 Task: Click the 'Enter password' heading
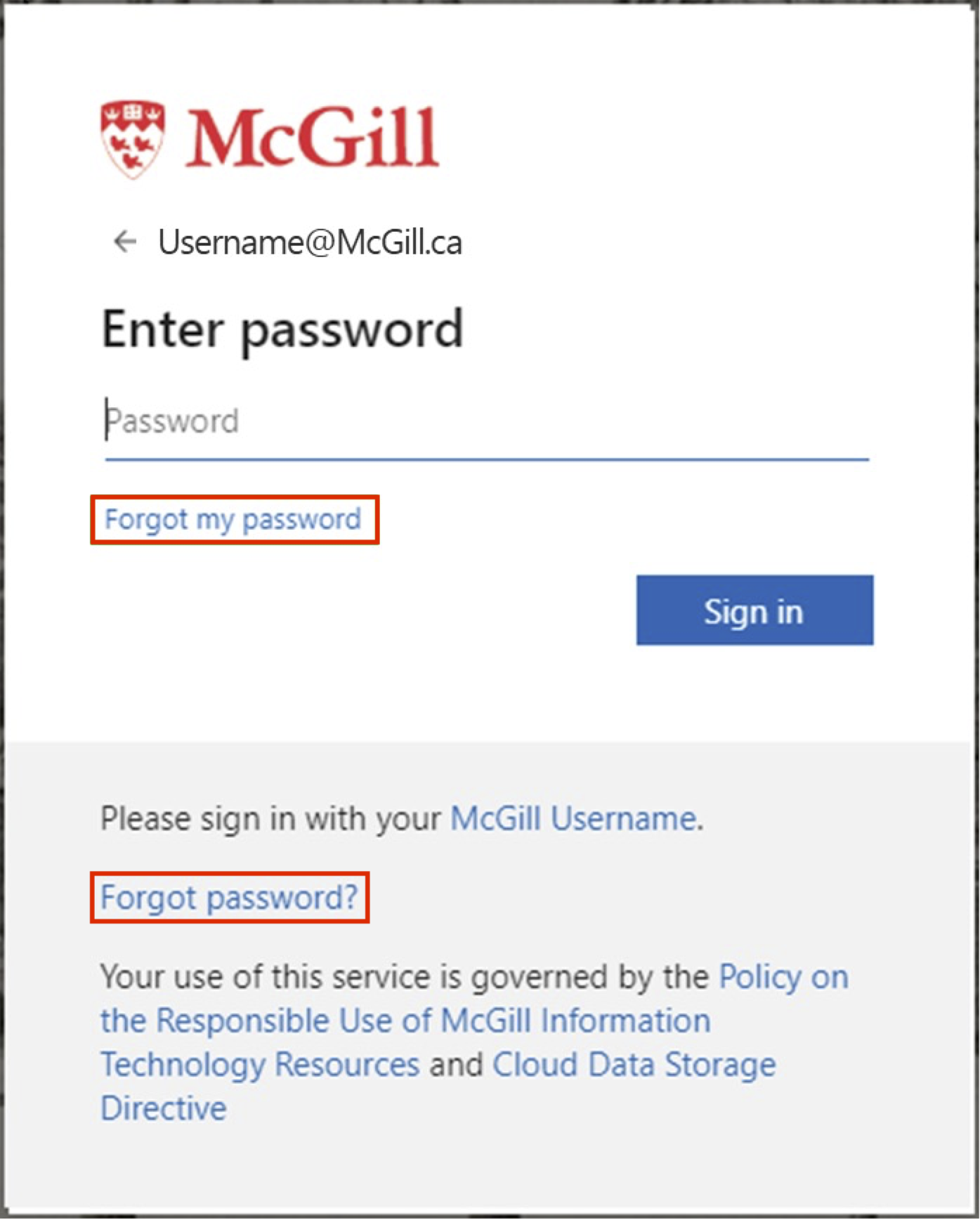click(x=282, y=329)
